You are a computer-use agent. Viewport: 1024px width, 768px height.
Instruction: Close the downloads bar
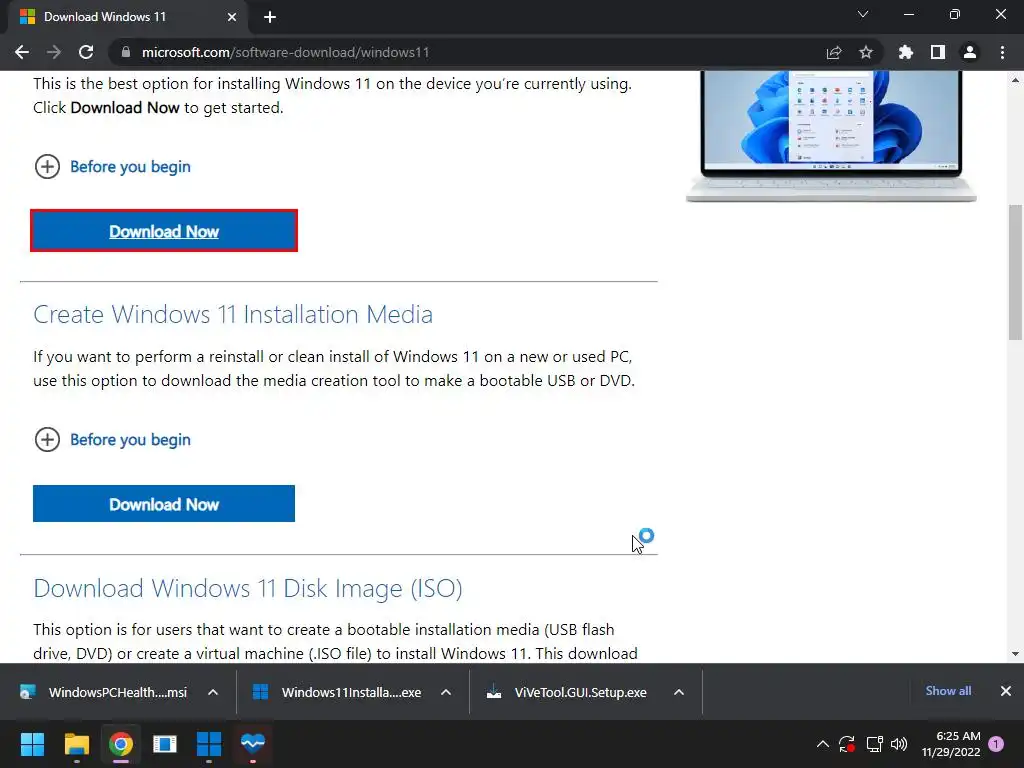[x=1006, y=691]
